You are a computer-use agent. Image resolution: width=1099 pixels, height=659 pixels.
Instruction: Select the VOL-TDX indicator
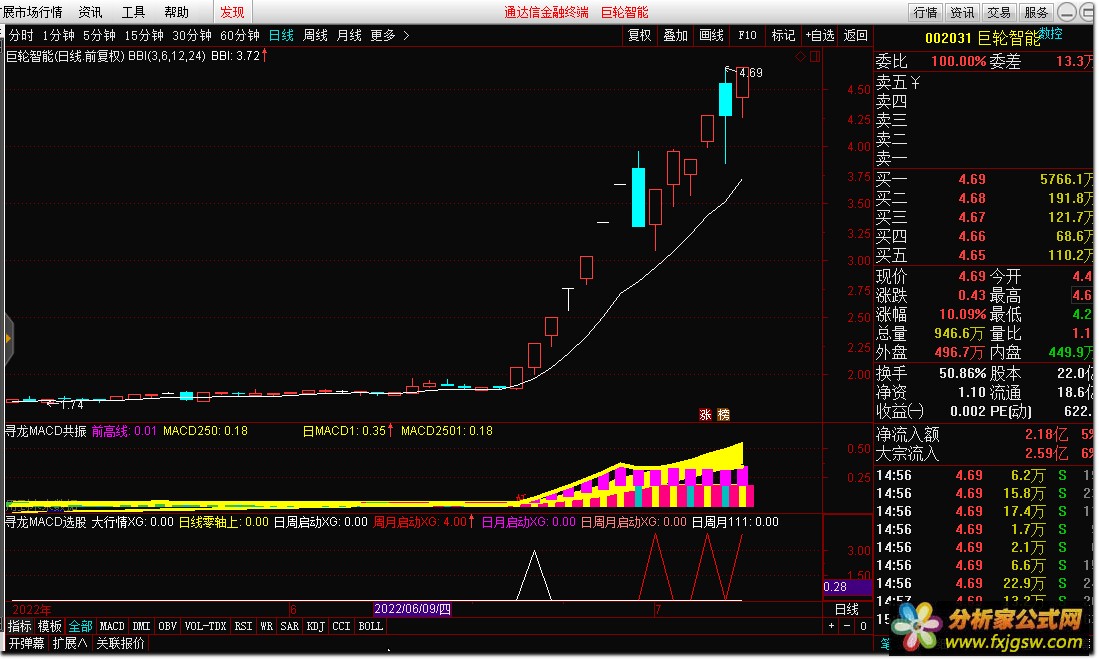coord(205,626)
